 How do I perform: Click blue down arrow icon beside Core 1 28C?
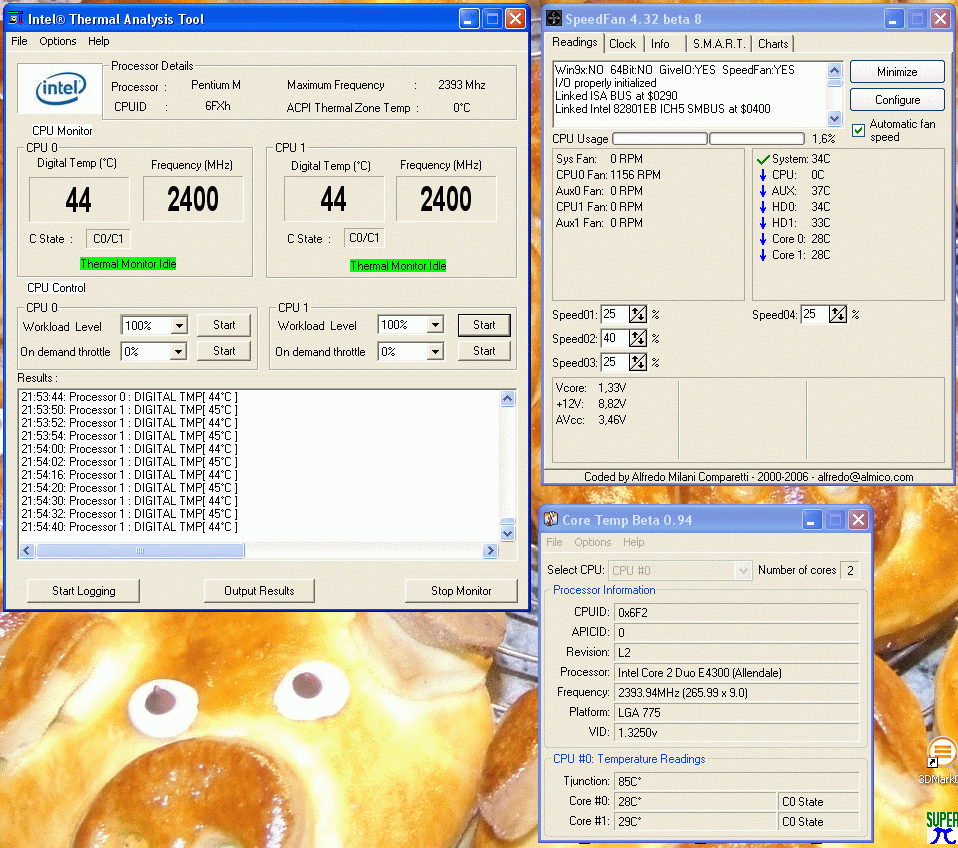point(762,255)
